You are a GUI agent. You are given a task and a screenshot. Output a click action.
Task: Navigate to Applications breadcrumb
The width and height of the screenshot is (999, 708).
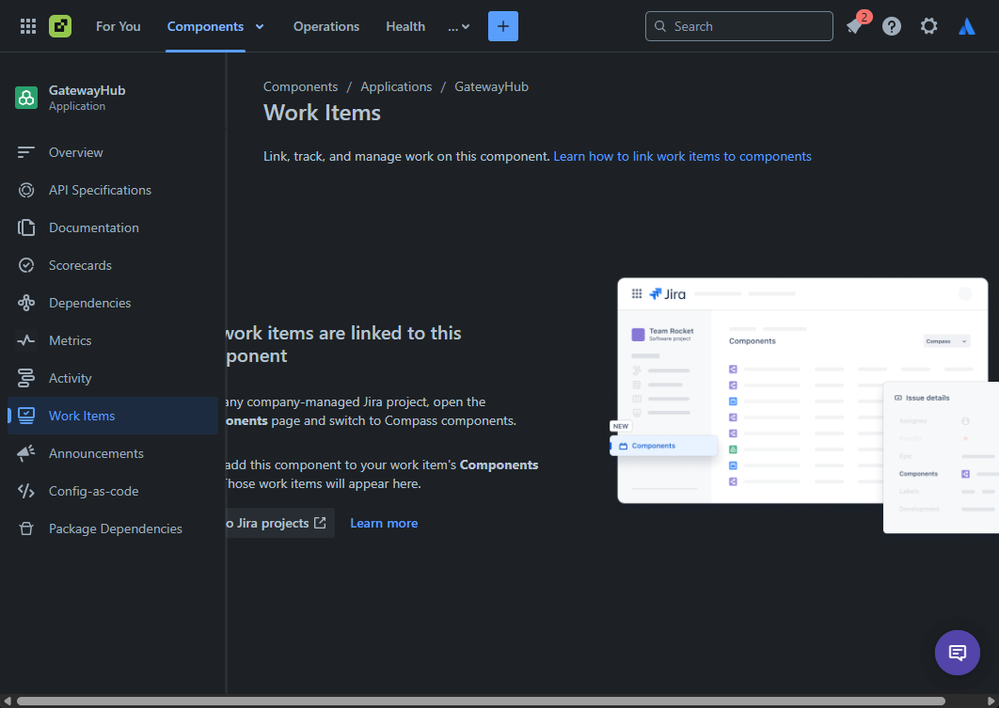click(396, 87)
